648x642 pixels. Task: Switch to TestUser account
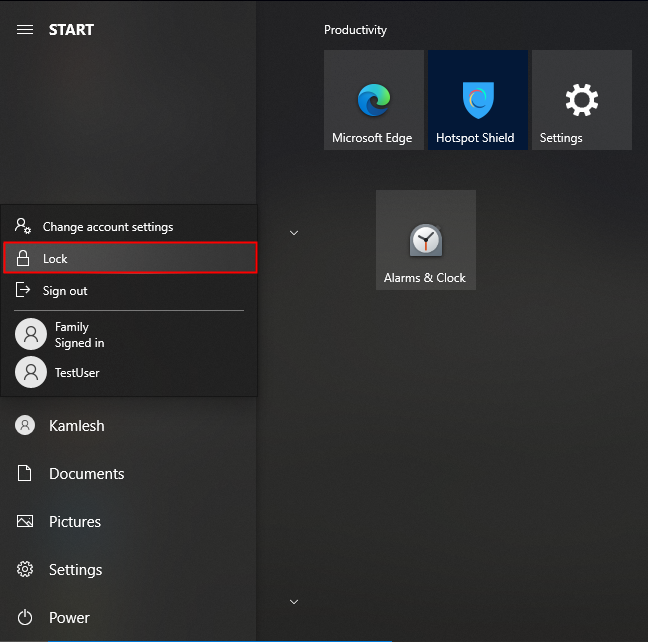pos(129,372)
